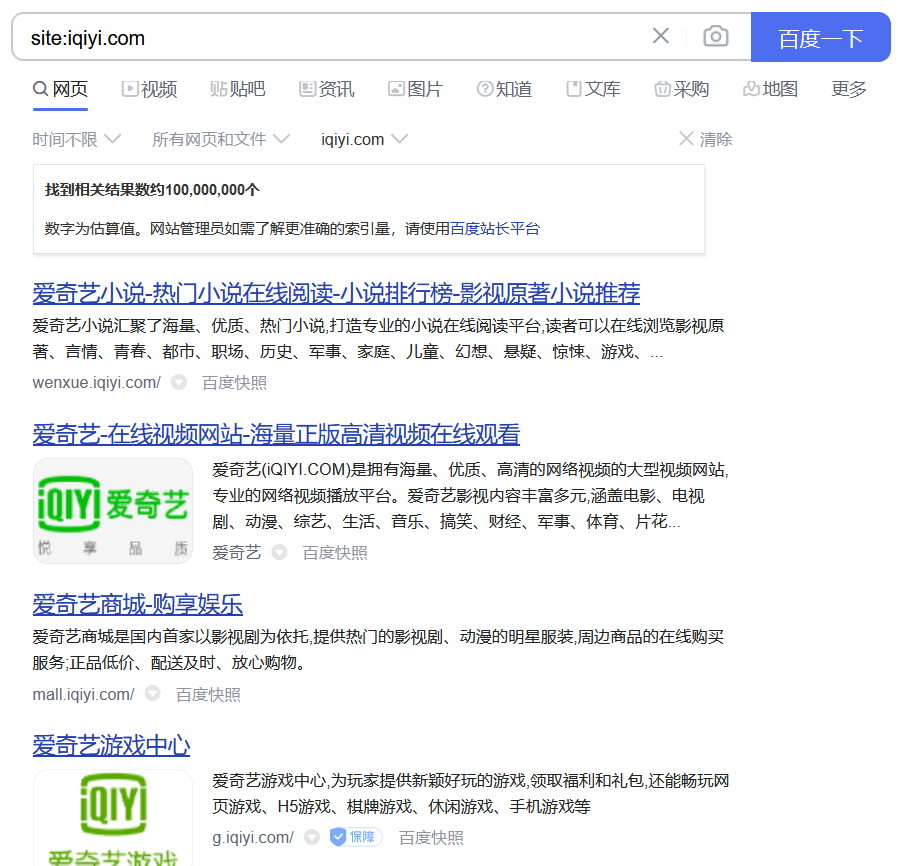Click the g.iqiyi.com/ URL
Viewport: 898px width, 866px height.
(253, 837)
